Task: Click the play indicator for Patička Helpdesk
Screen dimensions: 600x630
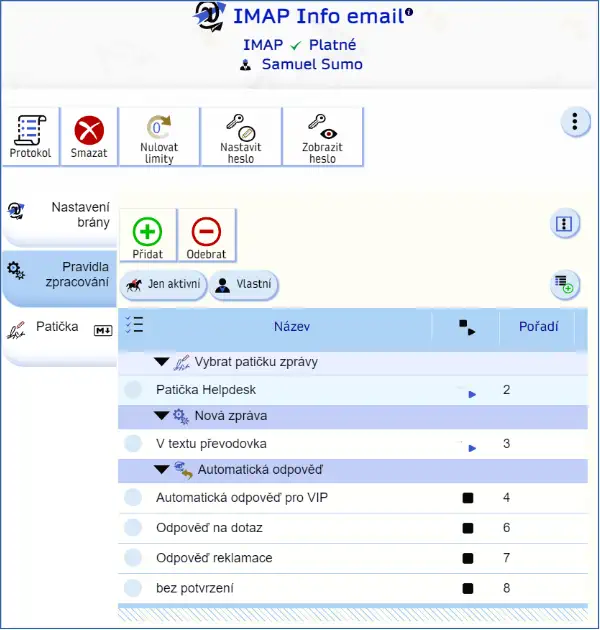Action: [x=472, y=394]
